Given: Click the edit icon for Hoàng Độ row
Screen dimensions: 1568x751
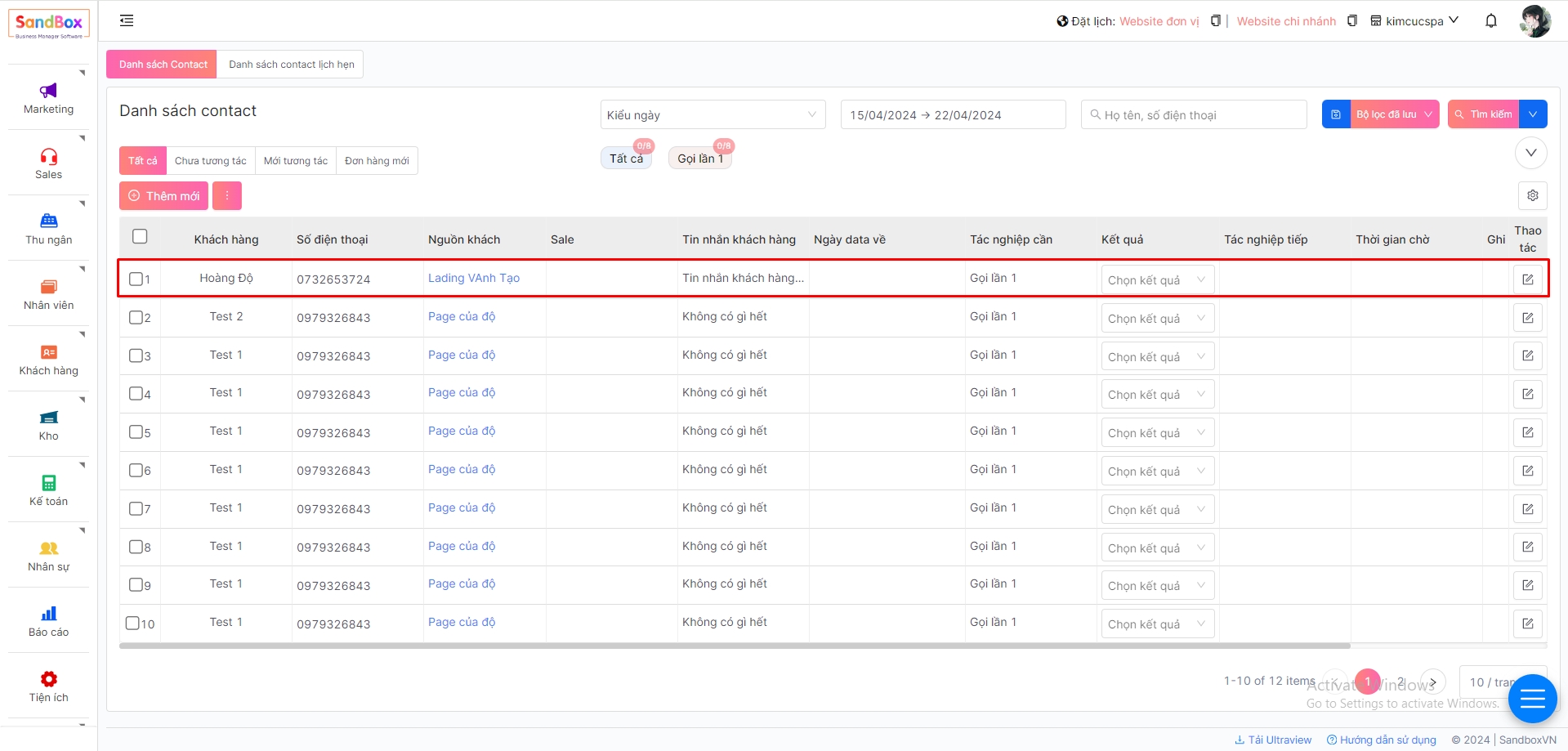Looking at the screenshot, I should click(x=1527, y=279).
